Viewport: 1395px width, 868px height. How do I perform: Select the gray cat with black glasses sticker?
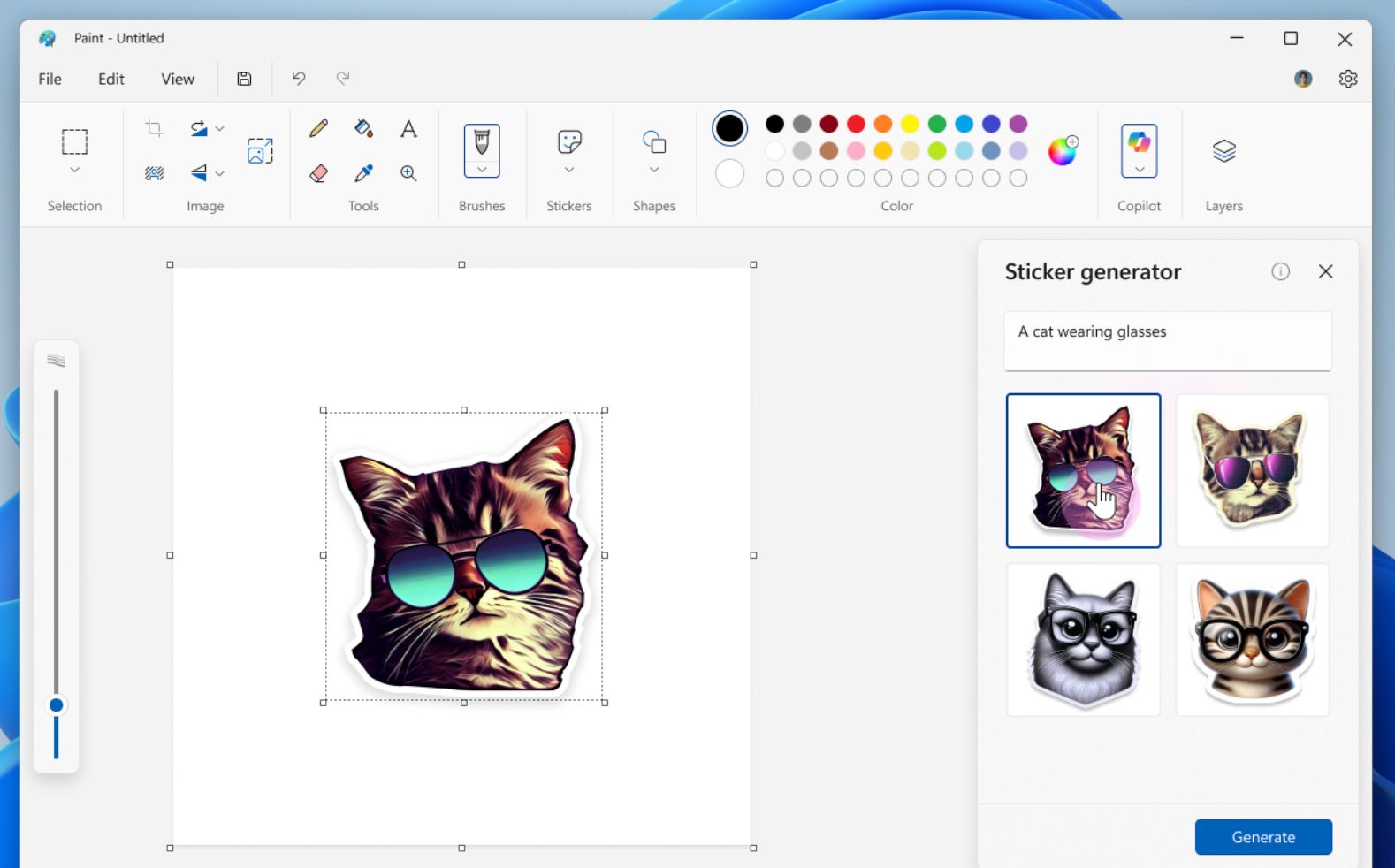(1083, 640)
